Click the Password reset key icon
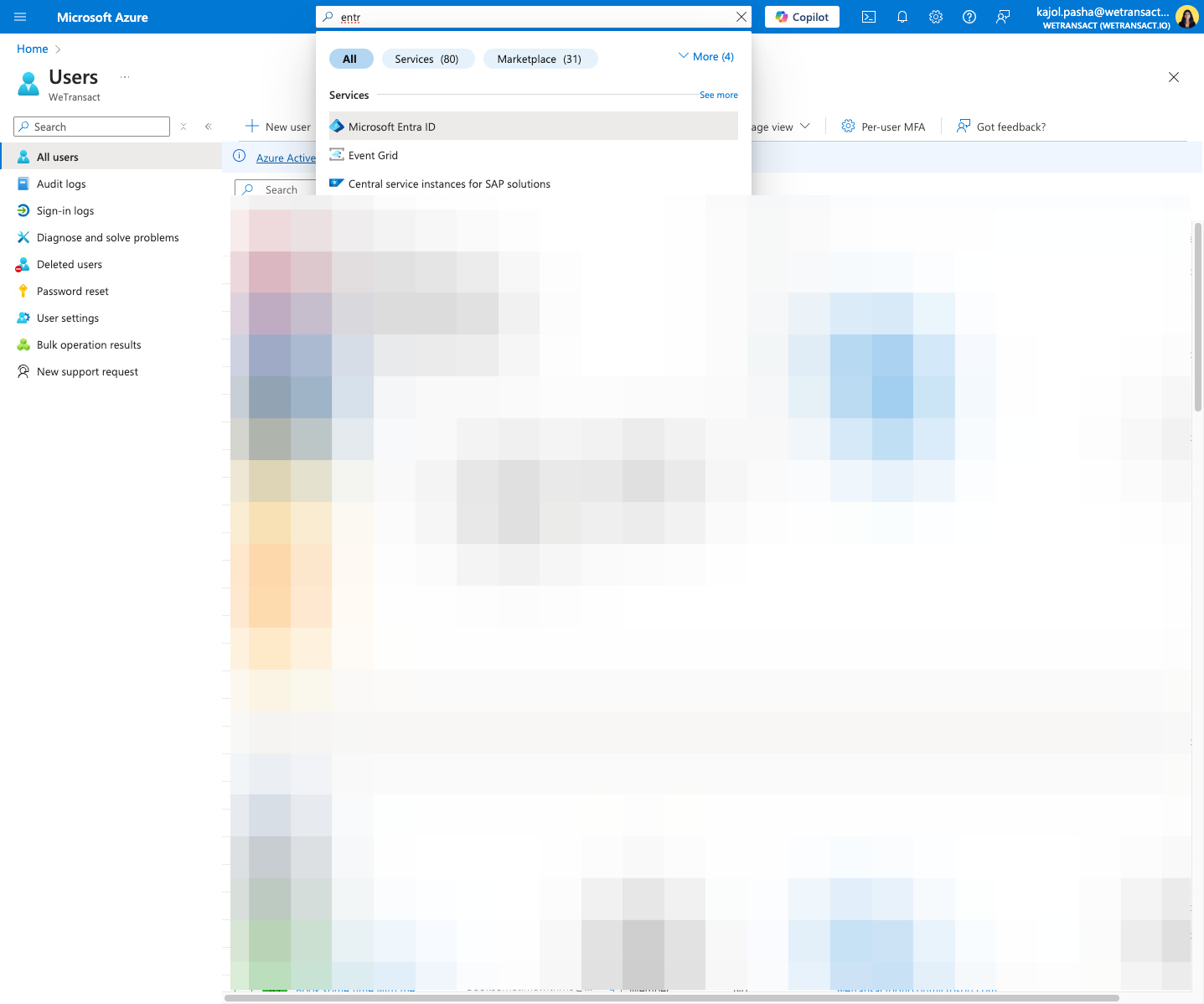Viewport: 1204px width, 1004px height. [23, 291]
